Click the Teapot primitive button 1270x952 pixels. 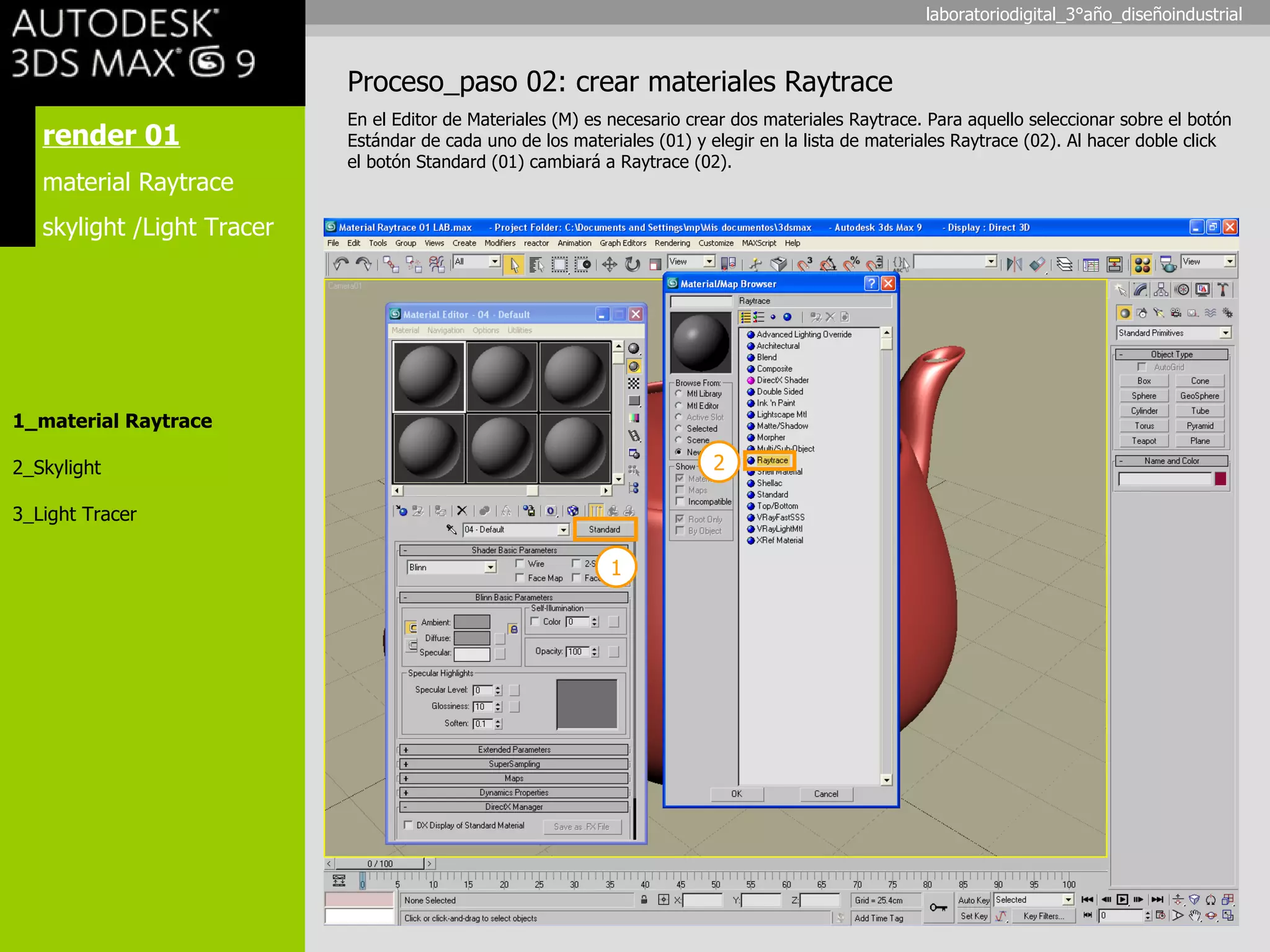click(x=1144, y=441)
